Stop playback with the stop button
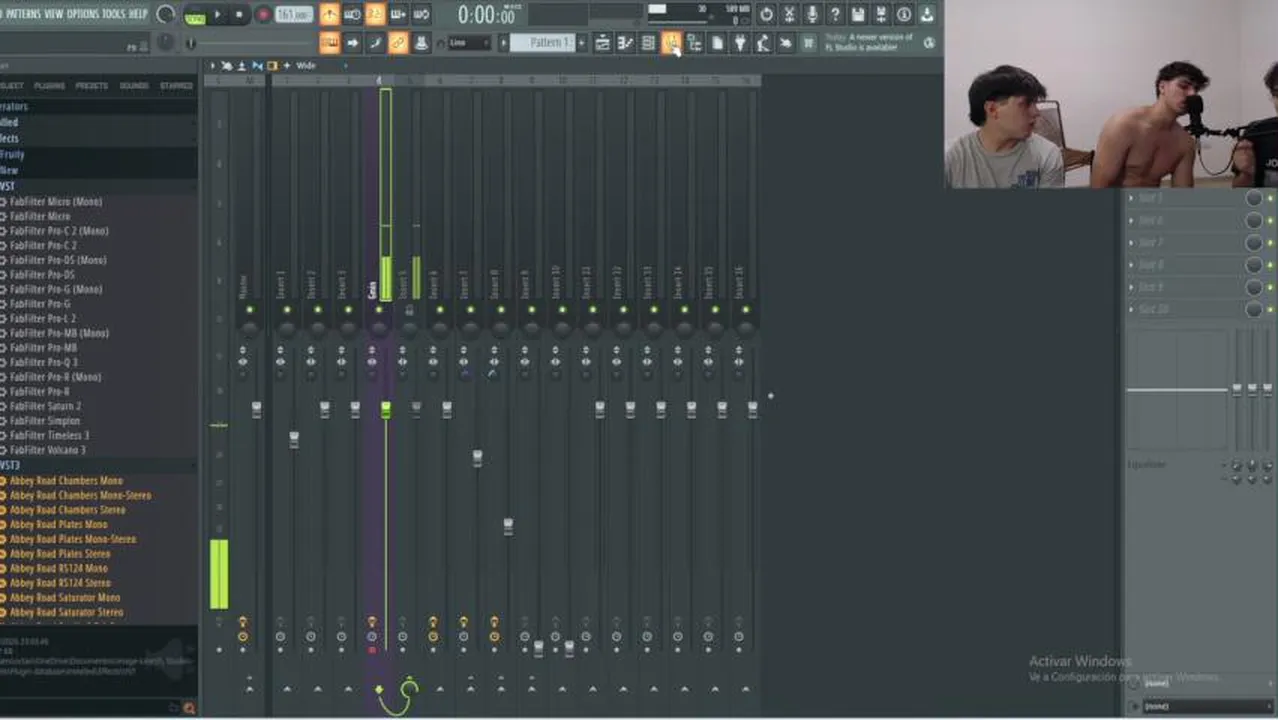The width and height of the screenshot is (1278, 720). click(240, 15)
